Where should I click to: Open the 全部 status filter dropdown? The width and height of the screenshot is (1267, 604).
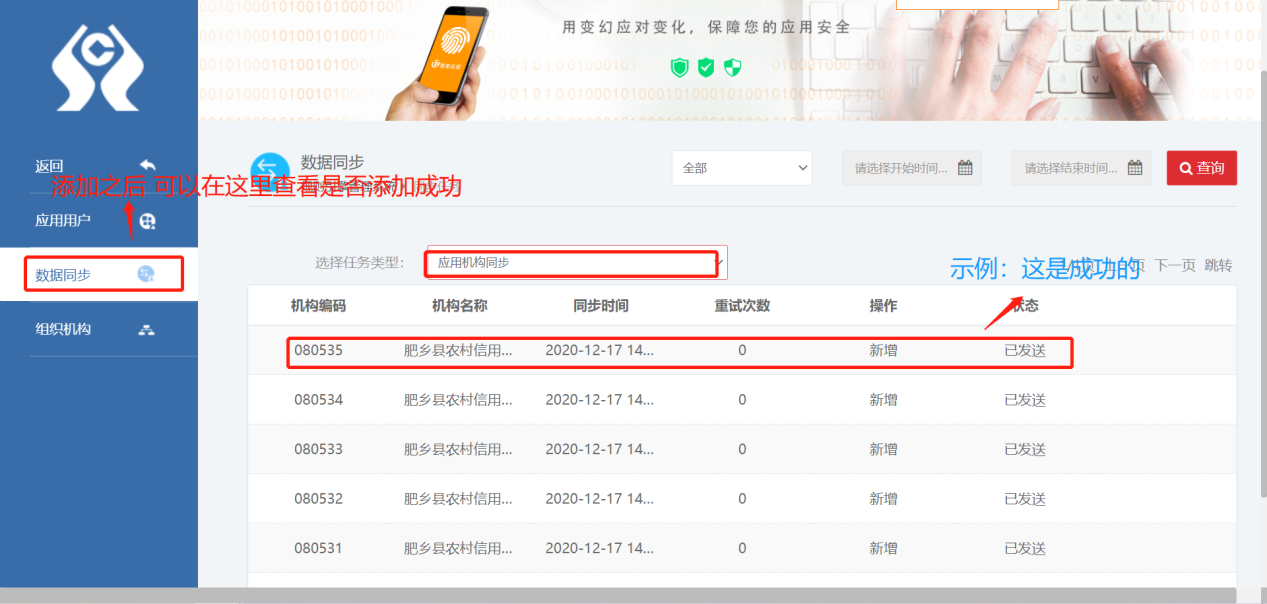point(741,167)
